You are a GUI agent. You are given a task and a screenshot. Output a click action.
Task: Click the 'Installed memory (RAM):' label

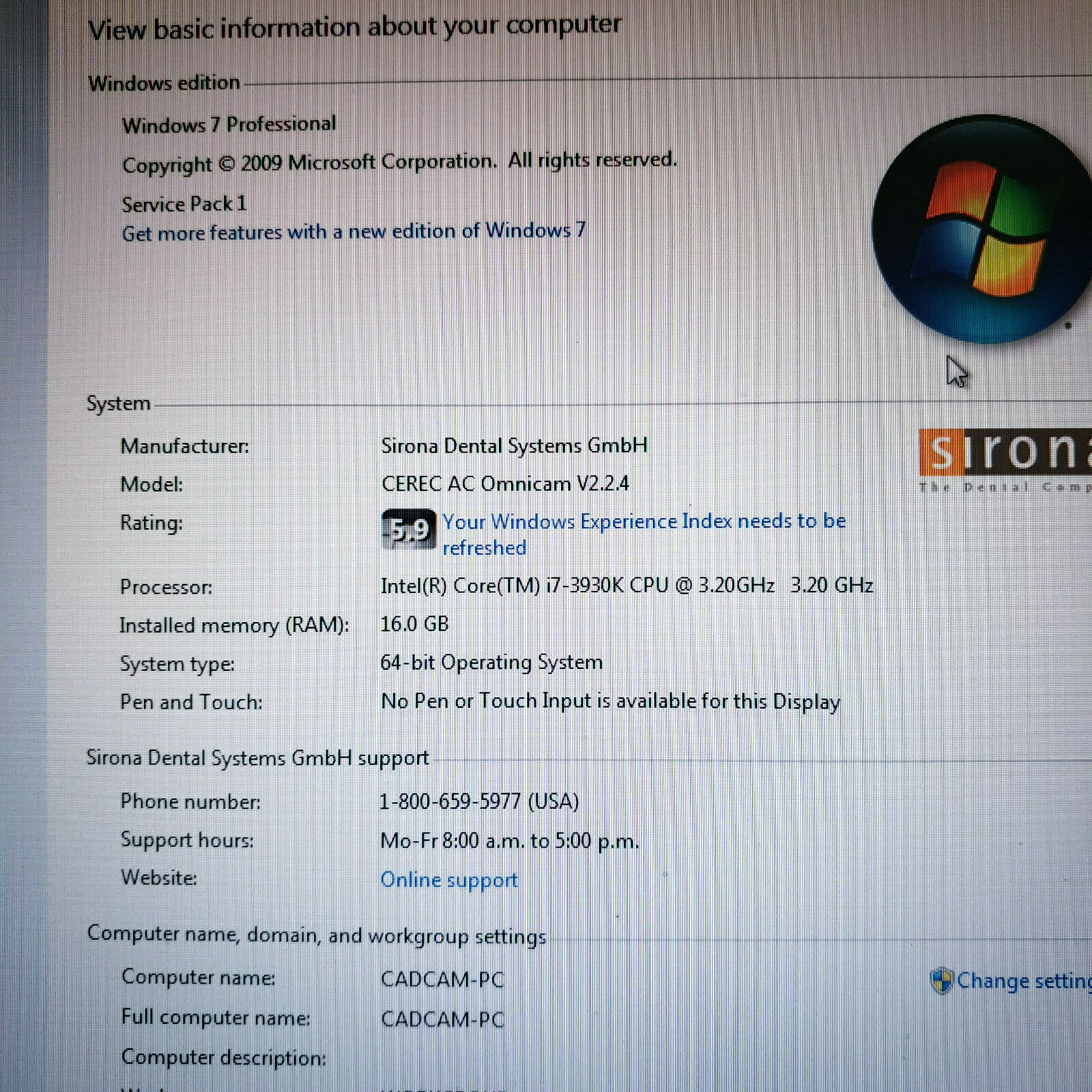click(x=234, y=625)
